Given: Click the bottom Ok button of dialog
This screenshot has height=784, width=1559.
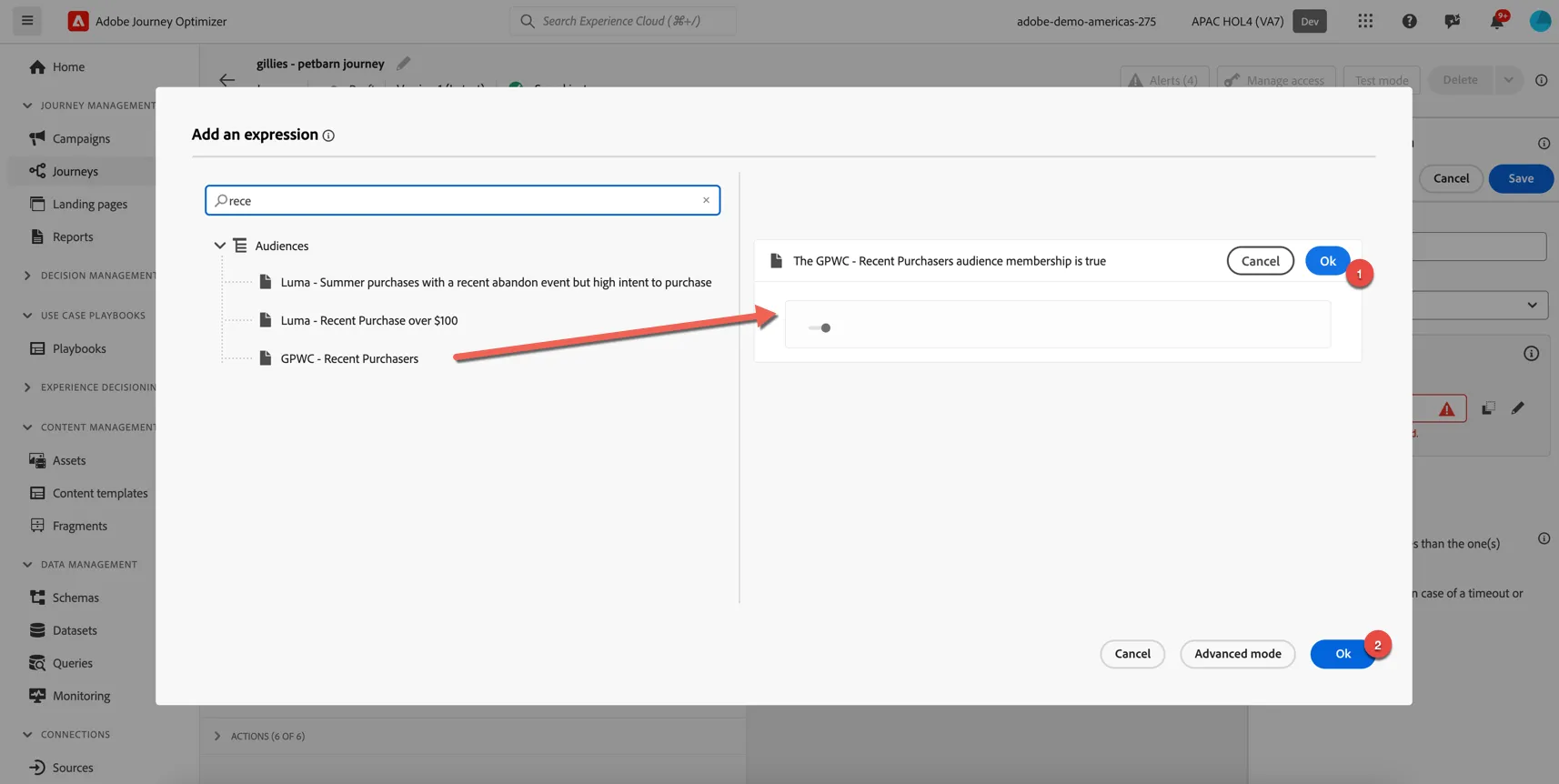Looking at the screenshot, I should pos(1343,654).
